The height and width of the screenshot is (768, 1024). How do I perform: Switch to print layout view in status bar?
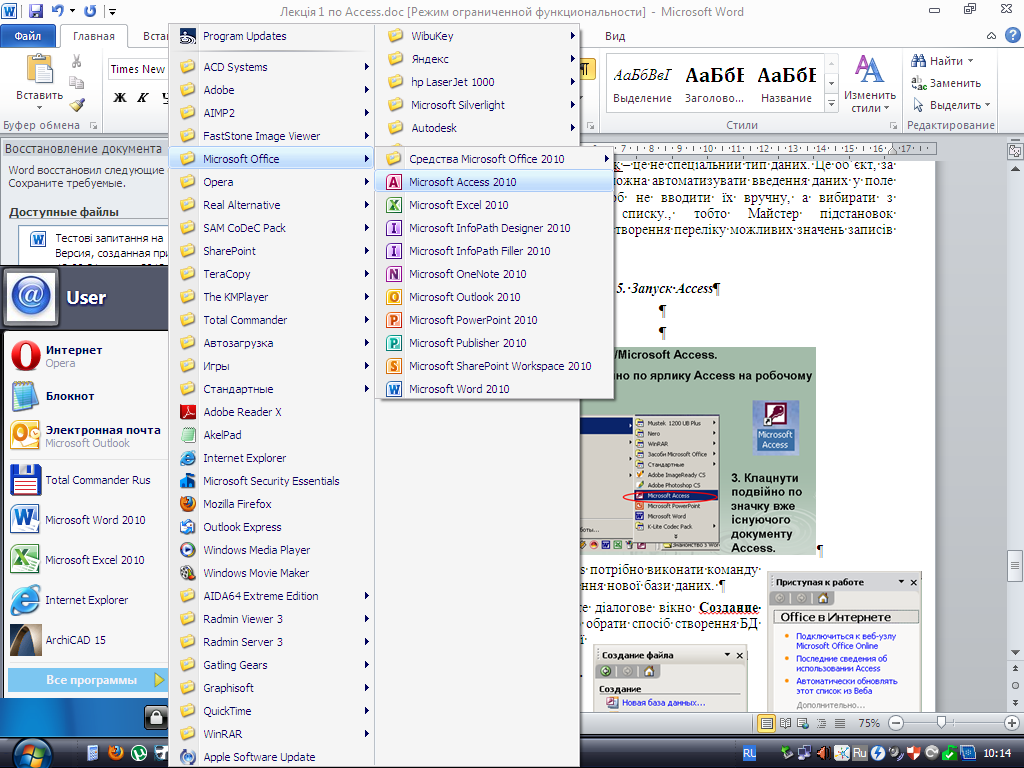point(767,723)
